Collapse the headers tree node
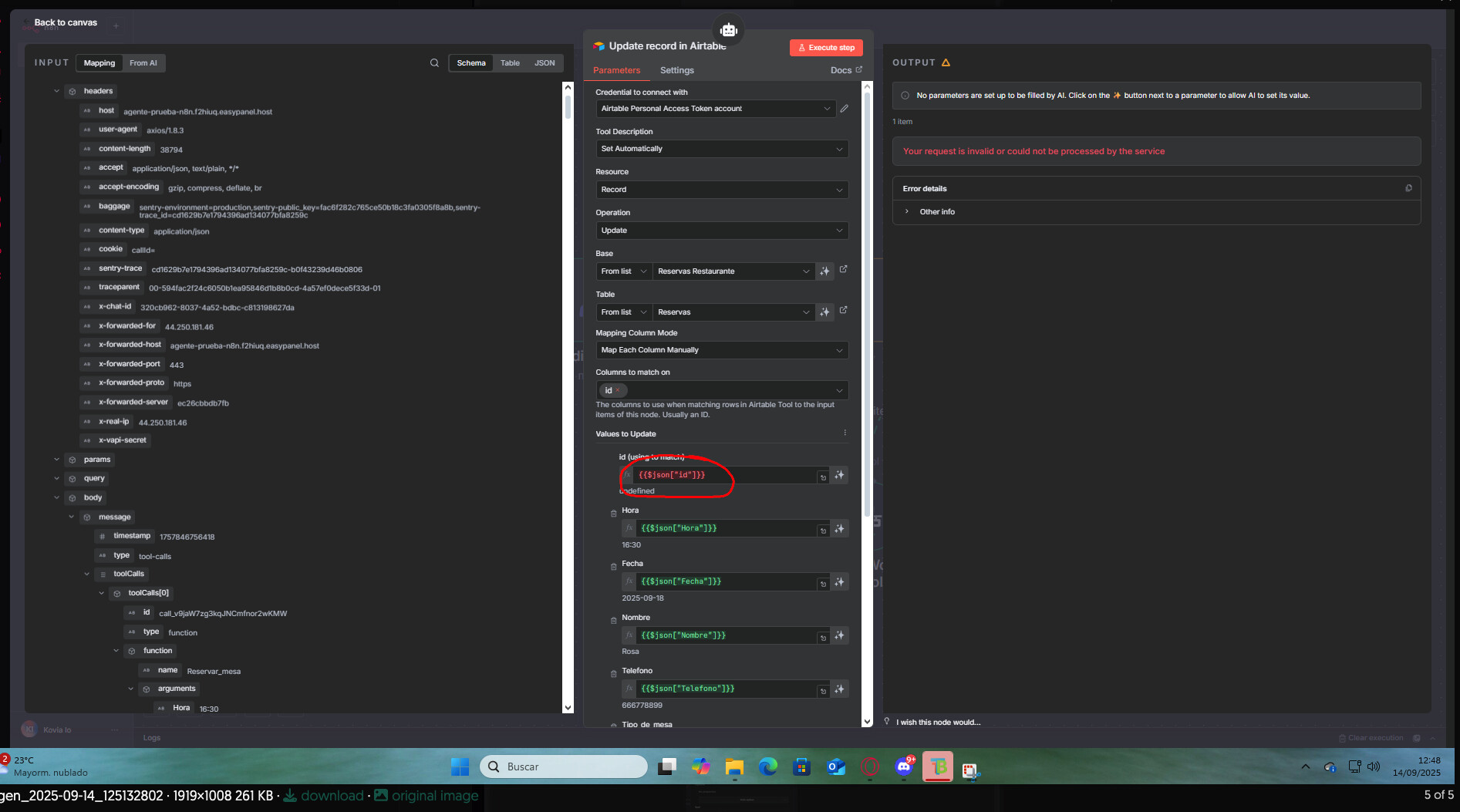 (x=56, y=91)
